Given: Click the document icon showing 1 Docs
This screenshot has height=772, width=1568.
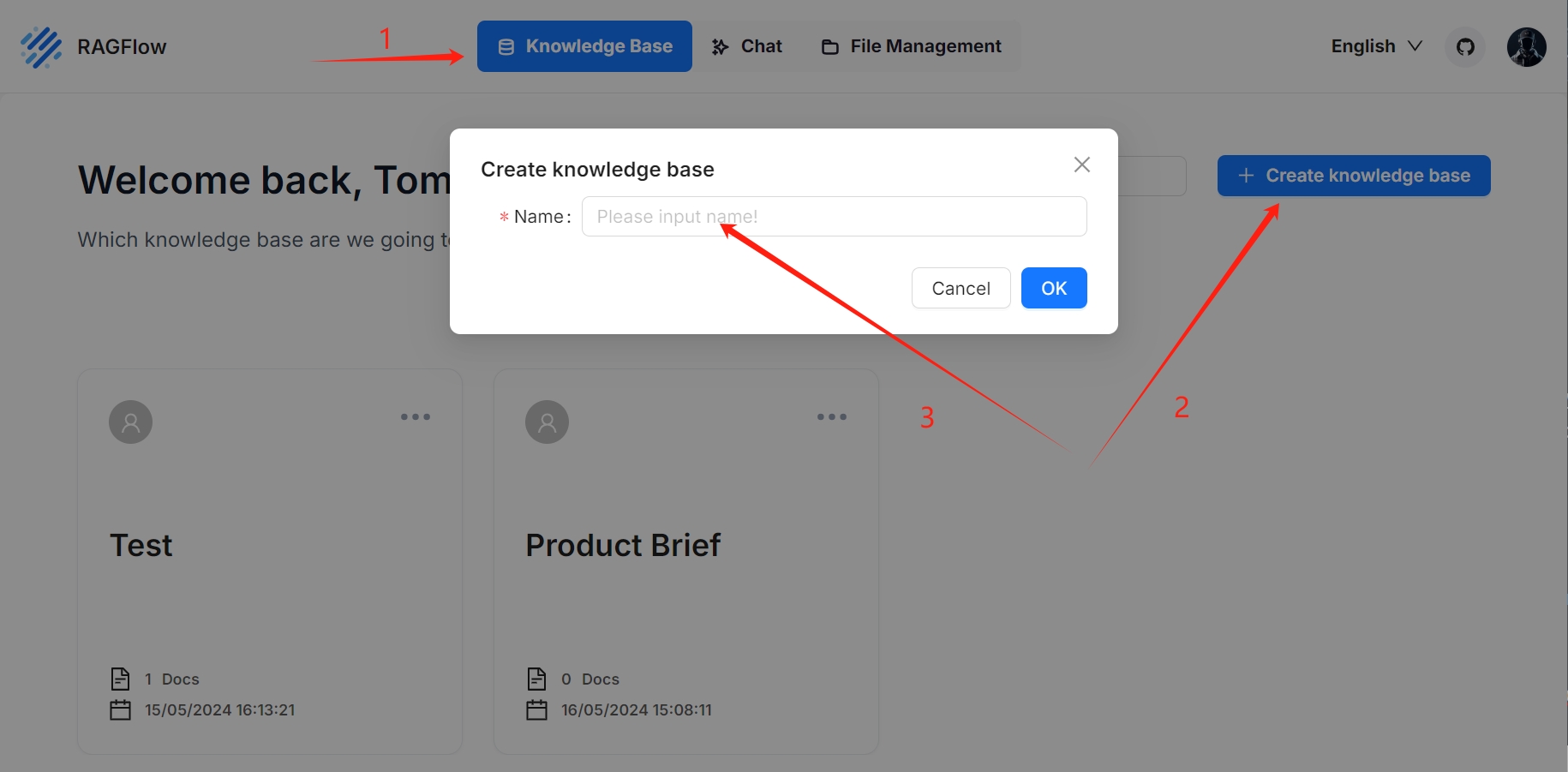Looking at the screenshot, I should (121, 678).
